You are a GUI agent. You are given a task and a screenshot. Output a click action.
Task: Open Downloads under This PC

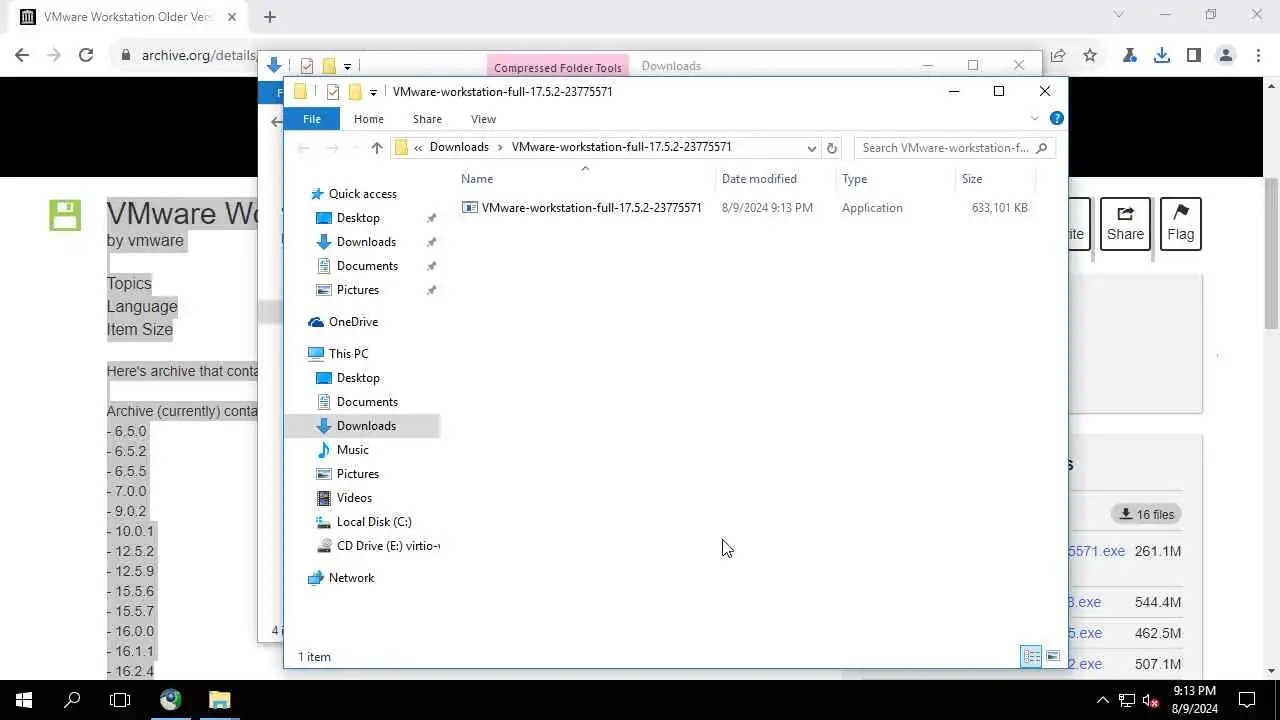click(366, 426)
